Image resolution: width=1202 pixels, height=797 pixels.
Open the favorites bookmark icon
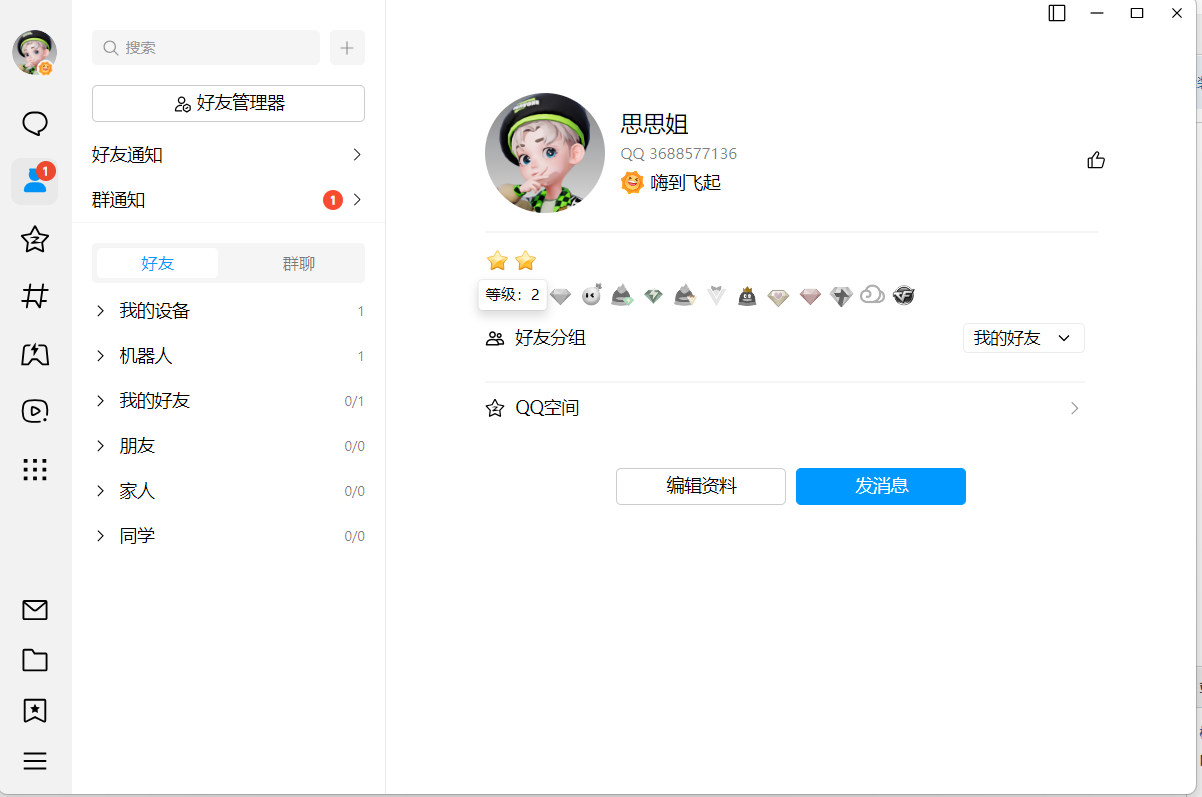[35, 711]
